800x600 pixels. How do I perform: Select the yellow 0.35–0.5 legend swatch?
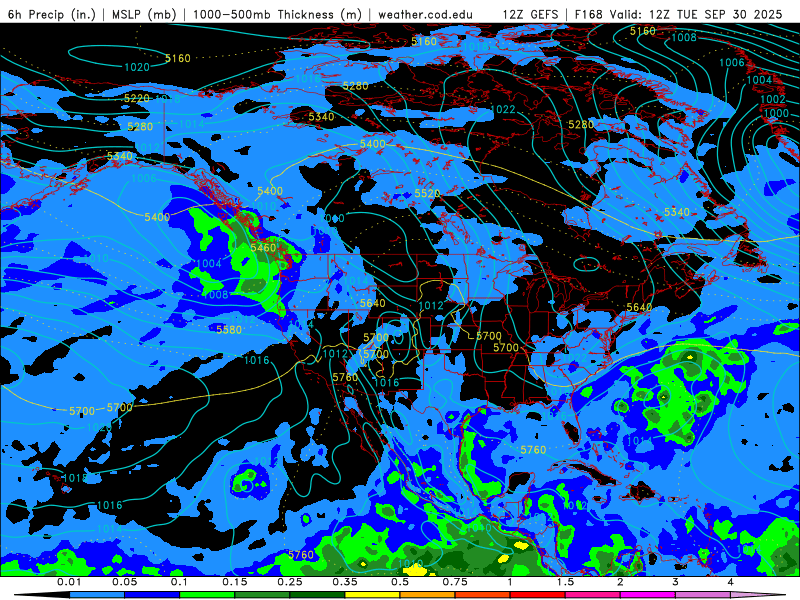coord(372,595)
